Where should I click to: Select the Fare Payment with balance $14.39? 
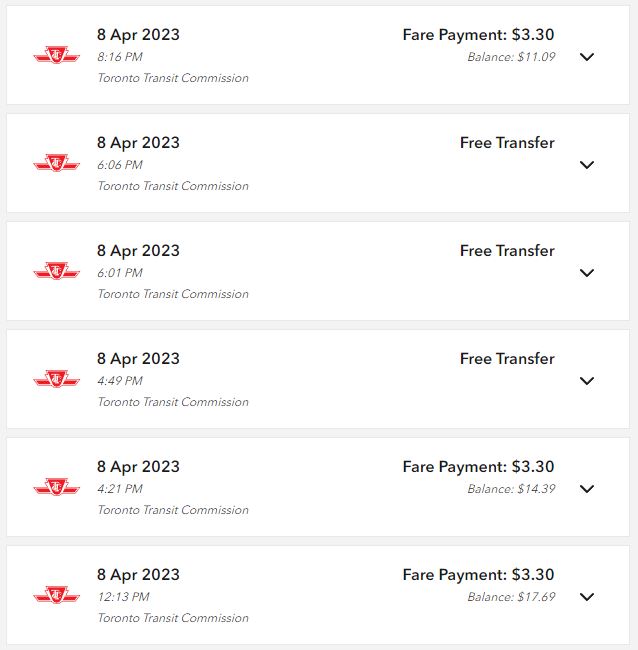[478, 467]
